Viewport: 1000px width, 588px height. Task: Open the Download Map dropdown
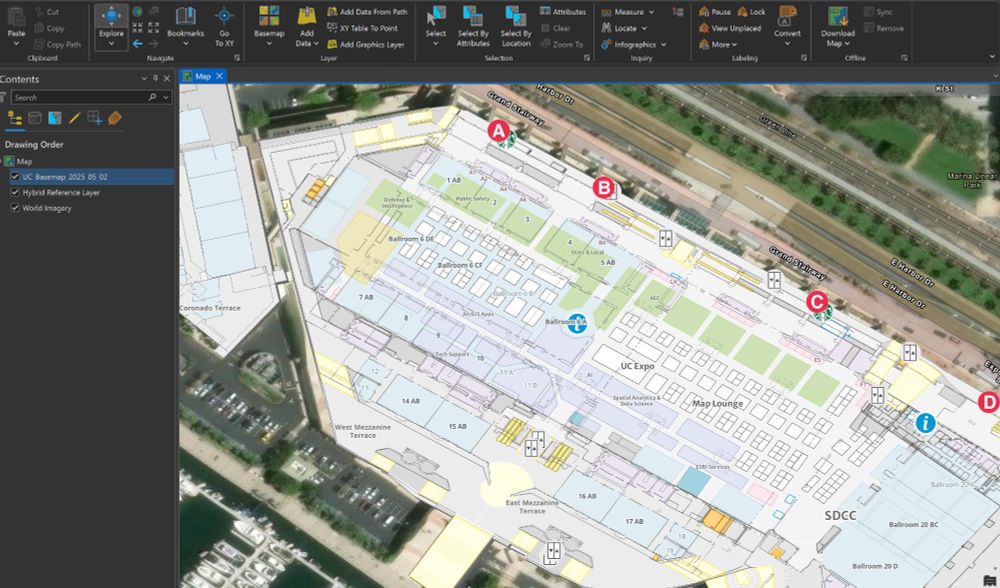tap(847, 44)
